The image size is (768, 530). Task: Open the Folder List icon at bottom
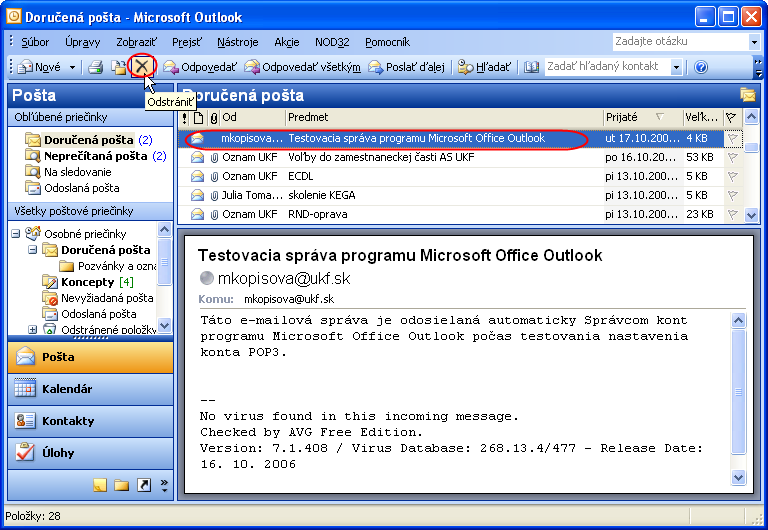122,486
